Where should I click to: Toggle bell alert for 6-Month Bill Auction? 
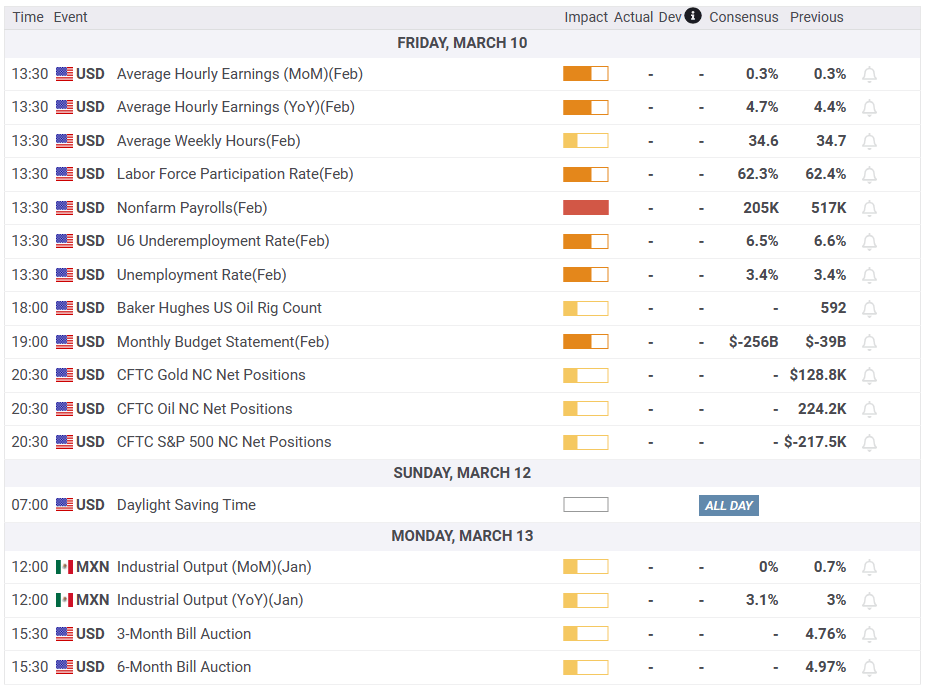click(x=869, y=668)
